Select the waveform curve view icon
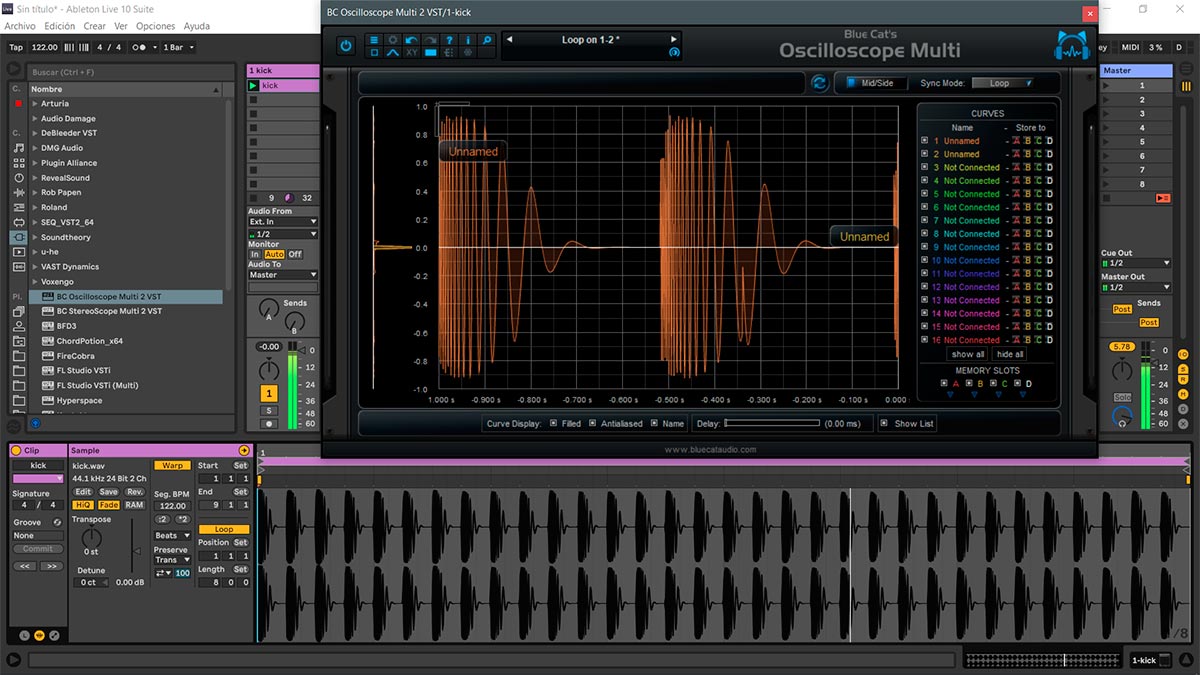This screenshot has width=1200, height=675. [x=393, y=52]
